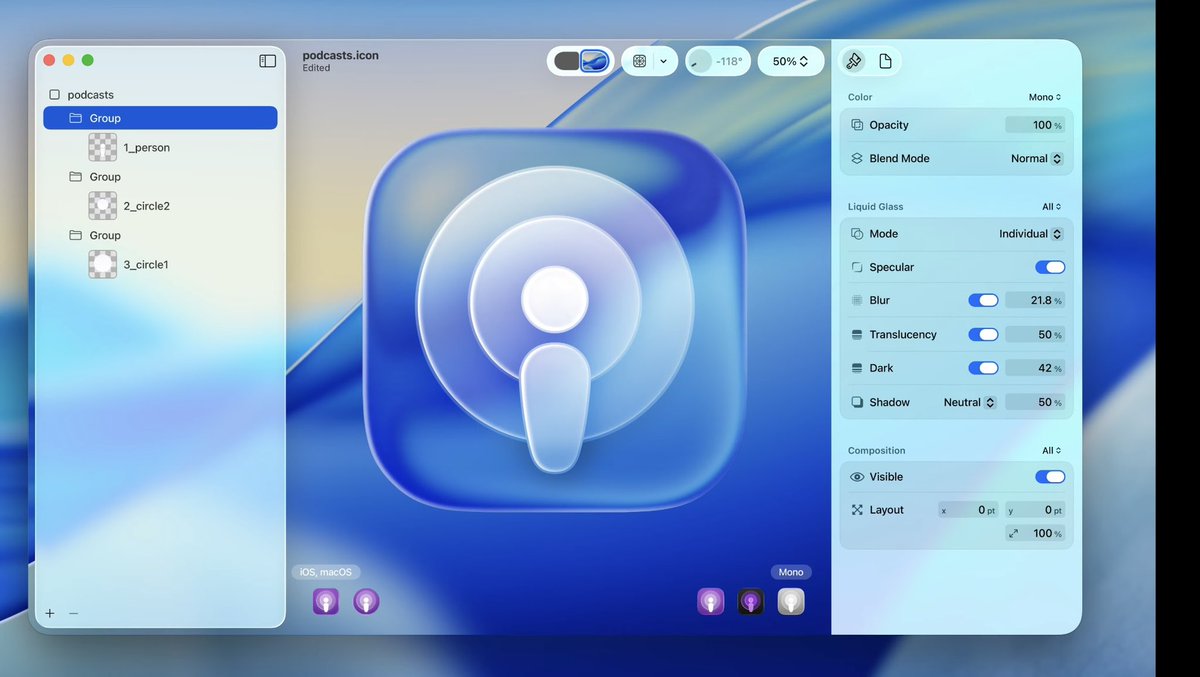The width and height of the screenshot is (1200, 677).
Task: Select the dark gray canvas background swatch
Action: pyautogui.click(x=567, y=61)
